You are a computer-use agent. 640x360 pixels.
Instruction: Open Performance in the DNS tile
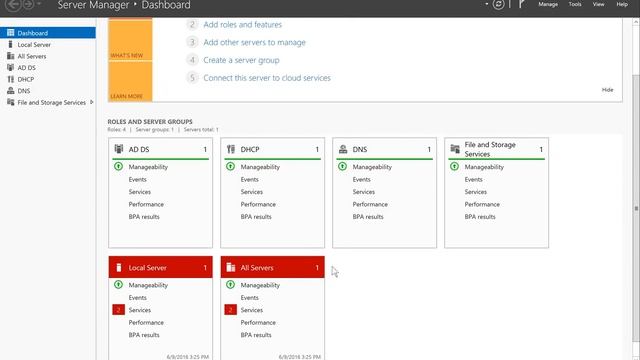[x=370, y=204]
